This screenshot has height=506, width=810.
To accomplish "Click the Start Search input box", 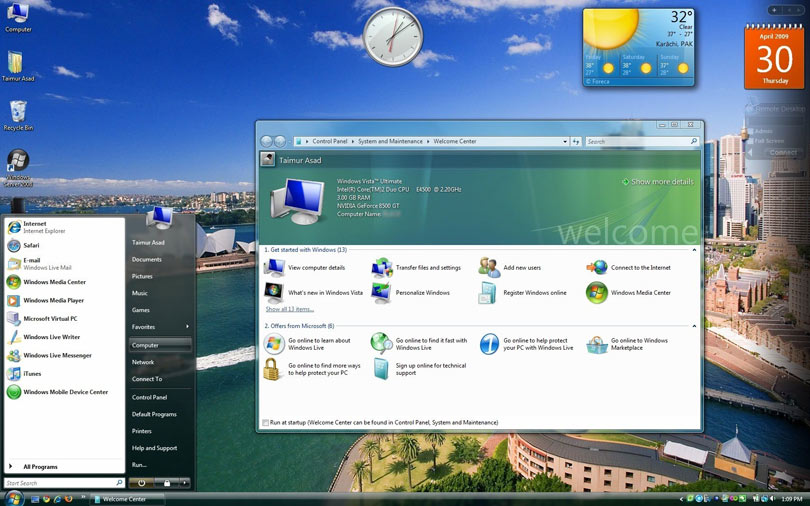I will (60, 483).
